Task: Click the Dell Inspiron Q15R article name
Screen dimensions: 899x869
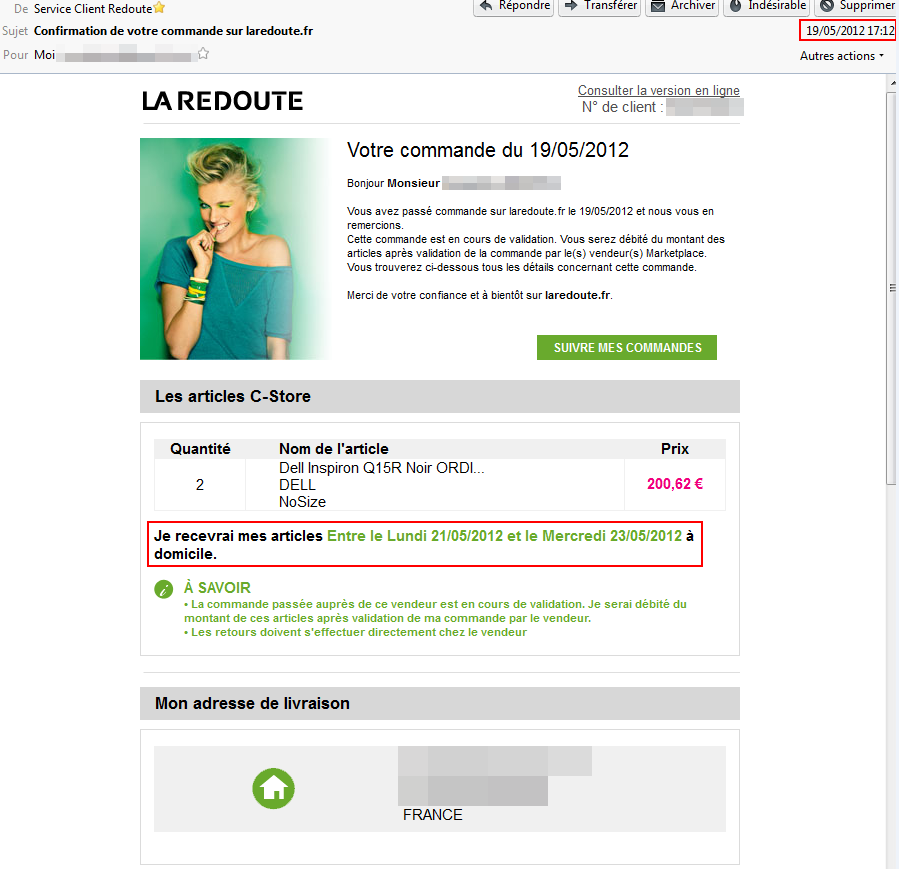Action: coord(381,468)
